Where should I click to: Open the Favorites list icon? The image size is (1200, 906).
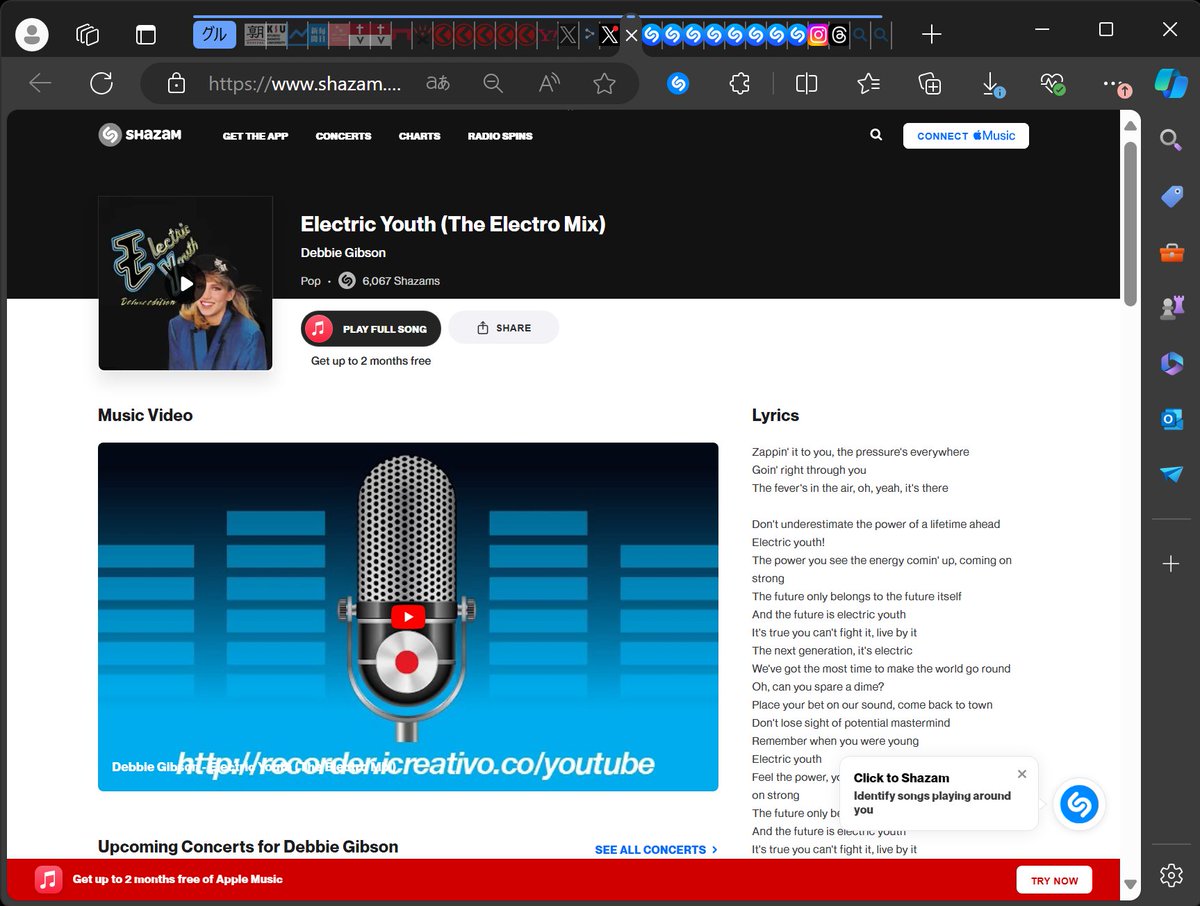coord(868,84)
